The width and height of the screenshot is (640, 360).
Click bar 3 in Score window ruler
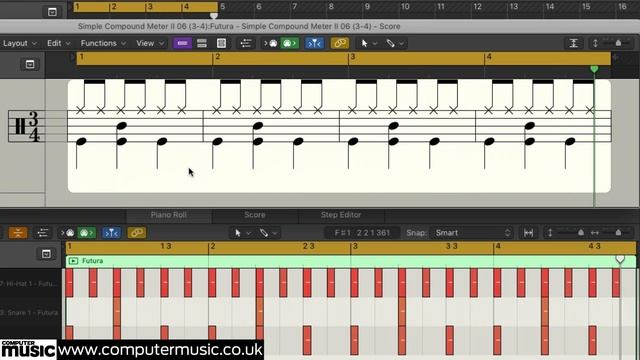[353, 57]
